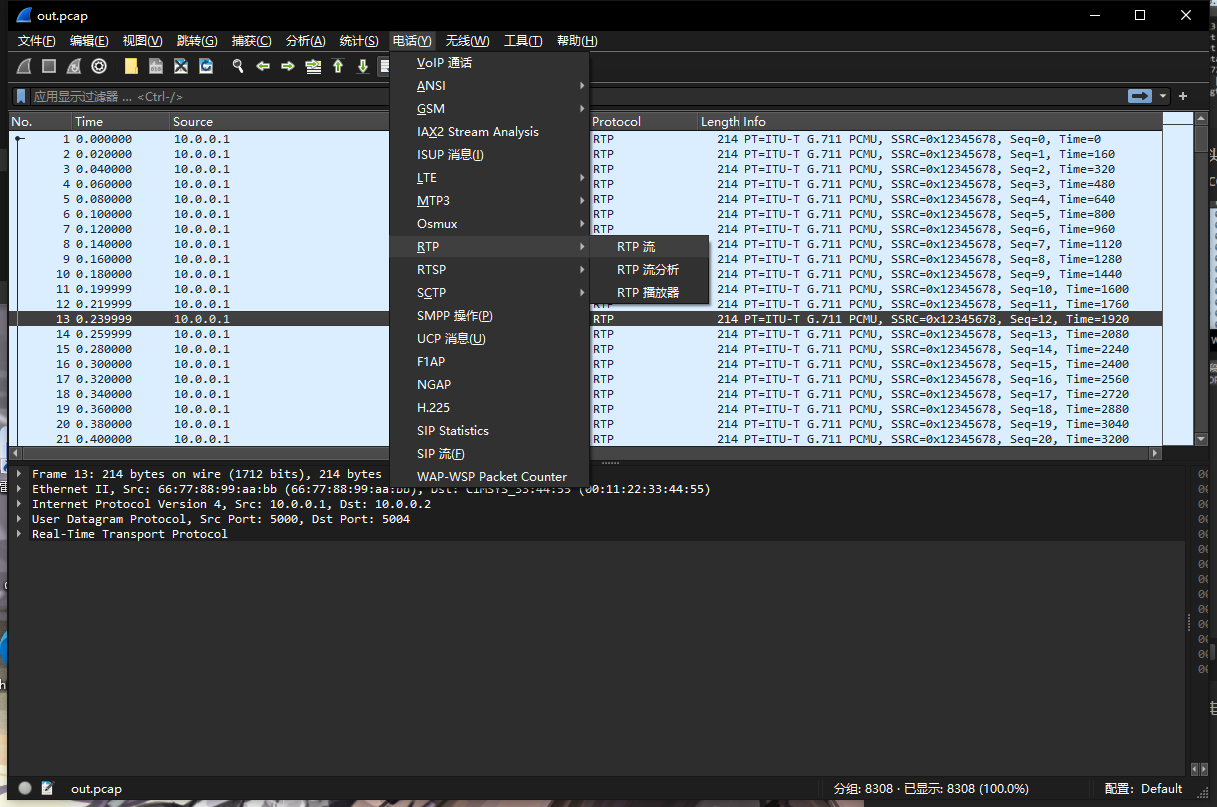Expand the Ethernet II details row
Image resolution: width=1217 pixels, height=807 pixels.
click(19, 489)
